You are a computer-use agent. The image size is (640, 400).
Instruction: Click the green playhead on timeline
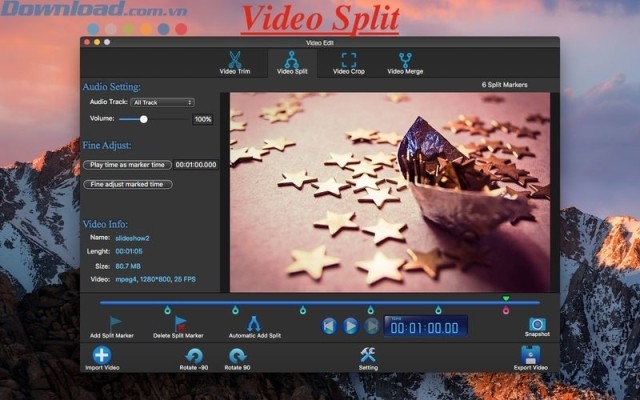point(506,299)
